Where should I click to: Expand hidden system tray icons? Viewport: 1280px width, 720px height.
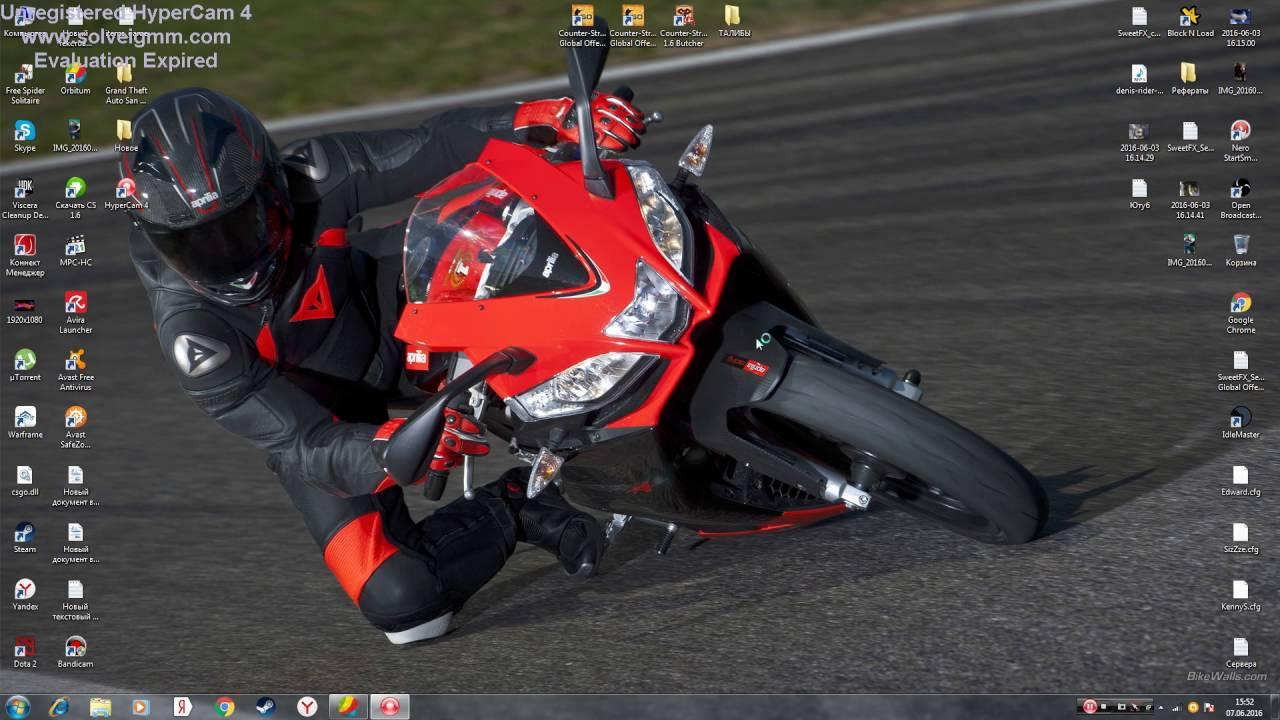click(1162, 707)
